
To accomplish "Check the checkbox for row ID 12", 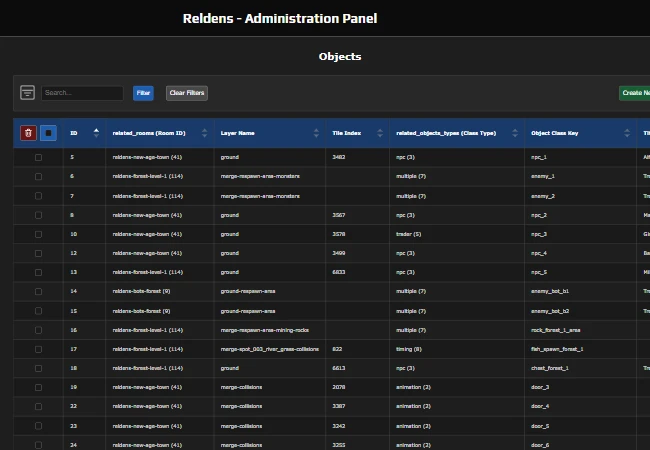I will [39, 253].
